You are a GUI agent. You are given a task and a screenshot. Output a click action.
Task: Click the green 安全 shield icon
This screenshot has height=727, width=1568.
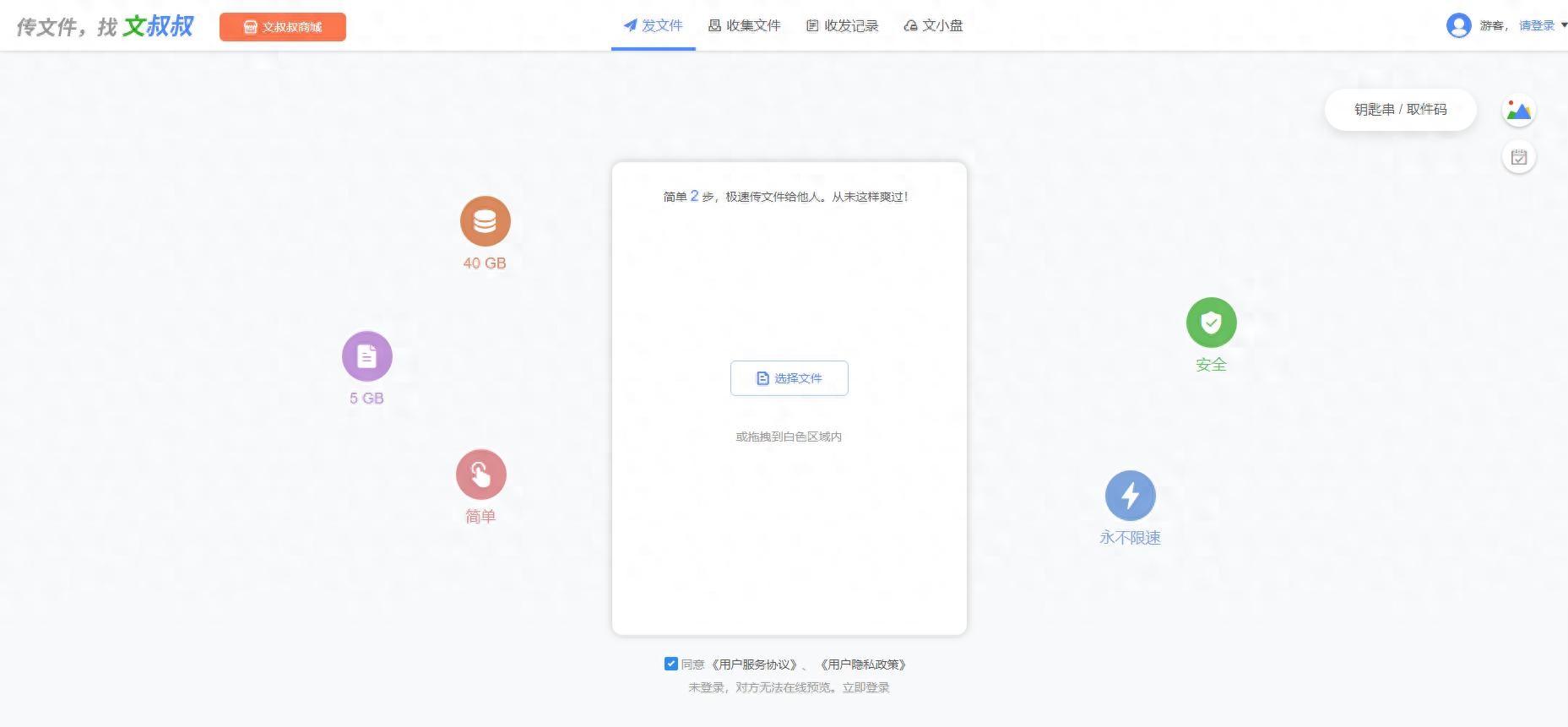tap(1211, 323)
